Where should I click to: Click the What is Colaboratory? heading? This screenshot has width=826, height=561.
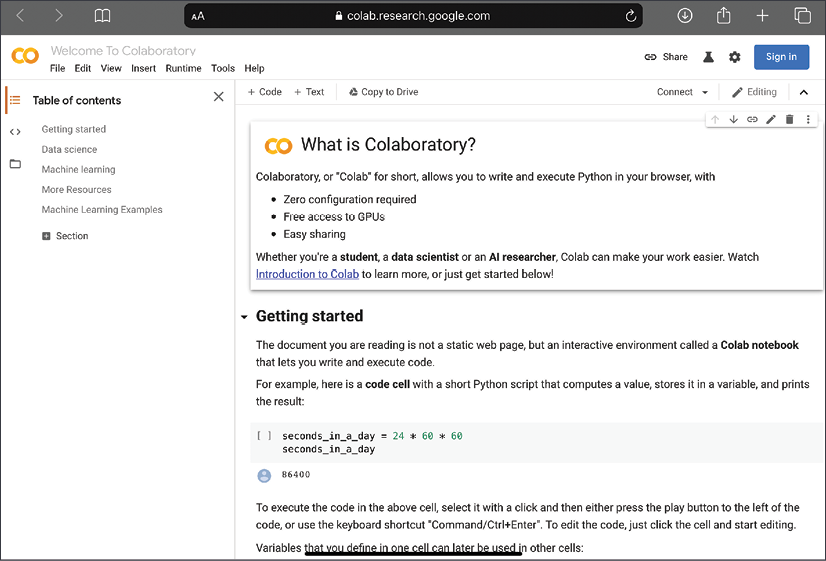click(x=388, y=144)
